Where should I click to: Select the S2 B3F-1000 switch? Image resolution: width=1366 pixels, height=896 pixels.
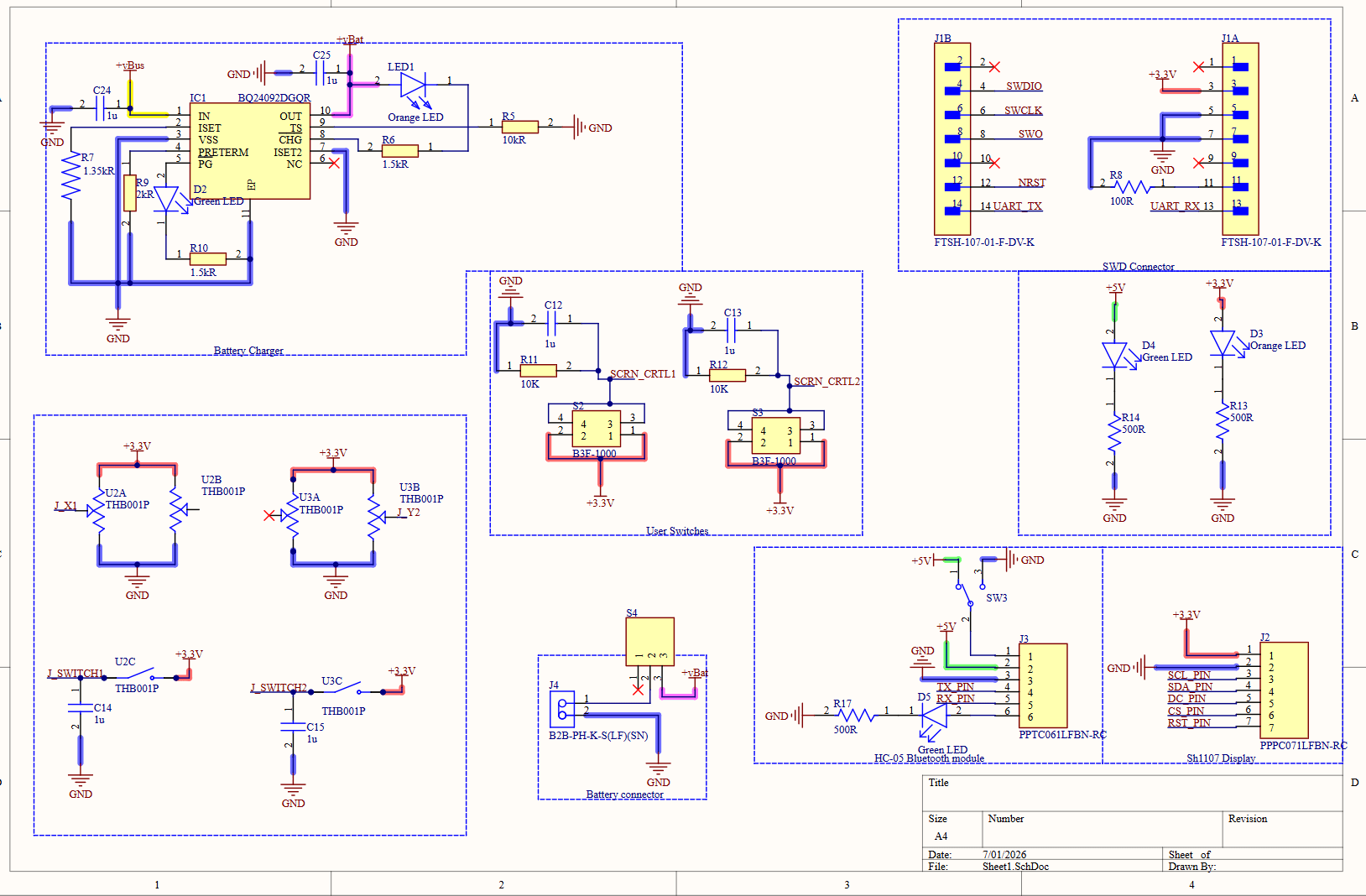(597, 430)
